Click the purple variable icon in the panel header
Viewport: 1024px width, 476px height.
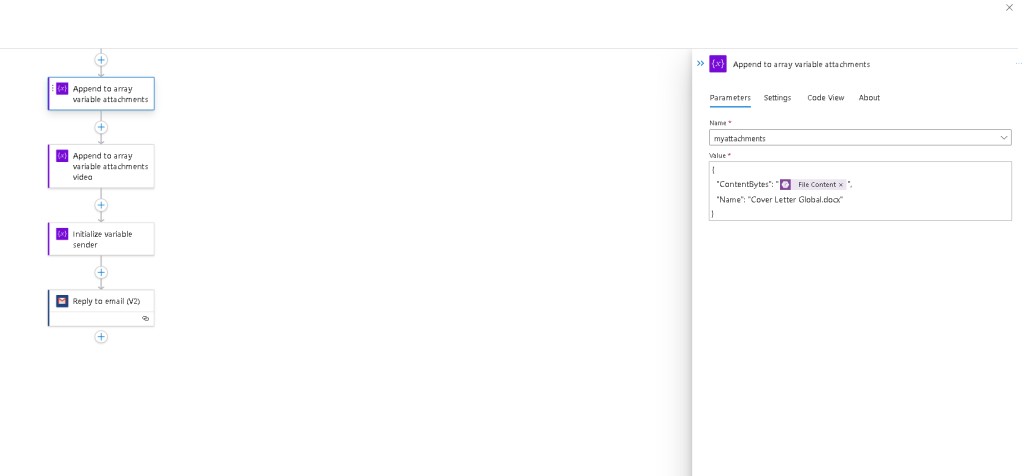pos(718,63)
